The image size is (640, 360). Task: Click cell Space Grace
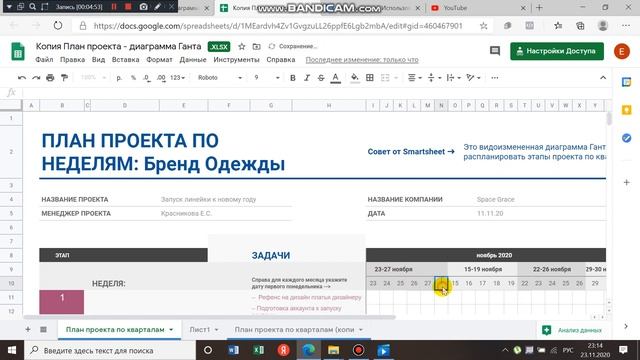[x=496, y=200]
